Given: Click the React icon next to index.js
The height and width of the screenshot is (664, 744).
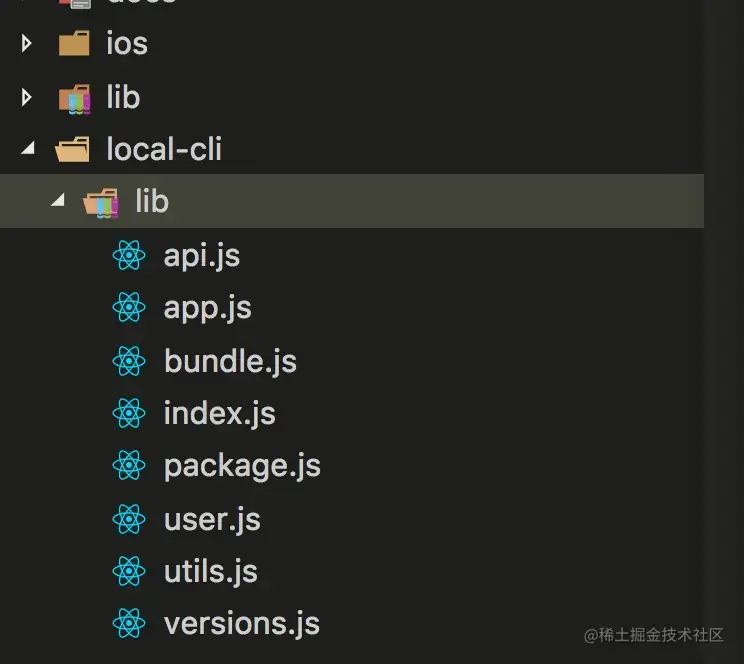Looking at the screenshot, I should click(x=129, y=413).
